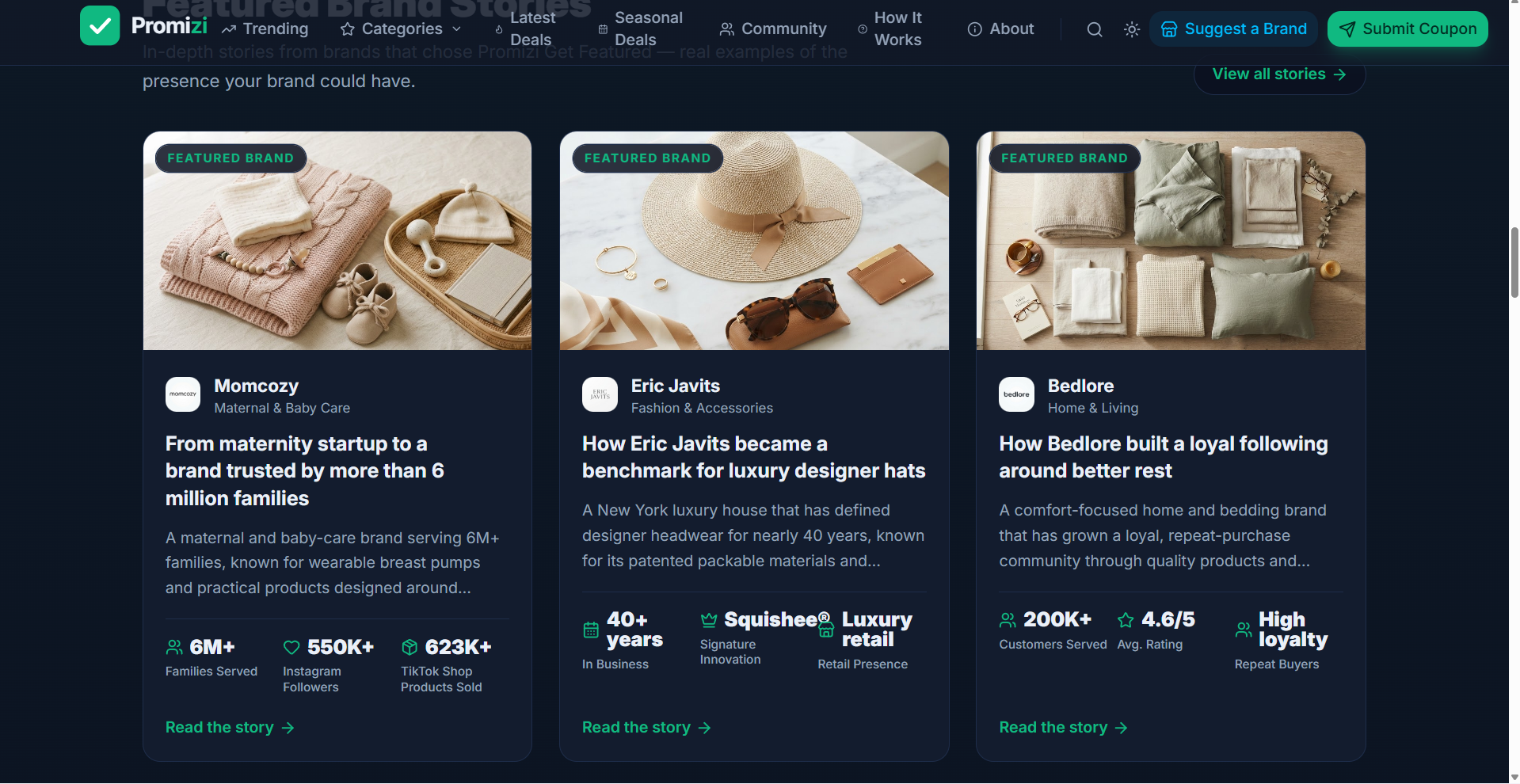Click the Eric Javits brand name

[x=676, y=386]
